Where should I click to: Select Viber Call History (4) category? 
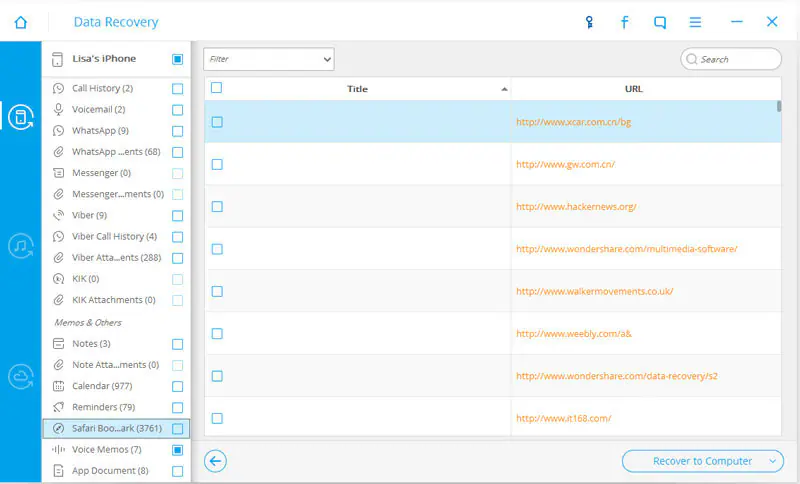coord(116,237)
